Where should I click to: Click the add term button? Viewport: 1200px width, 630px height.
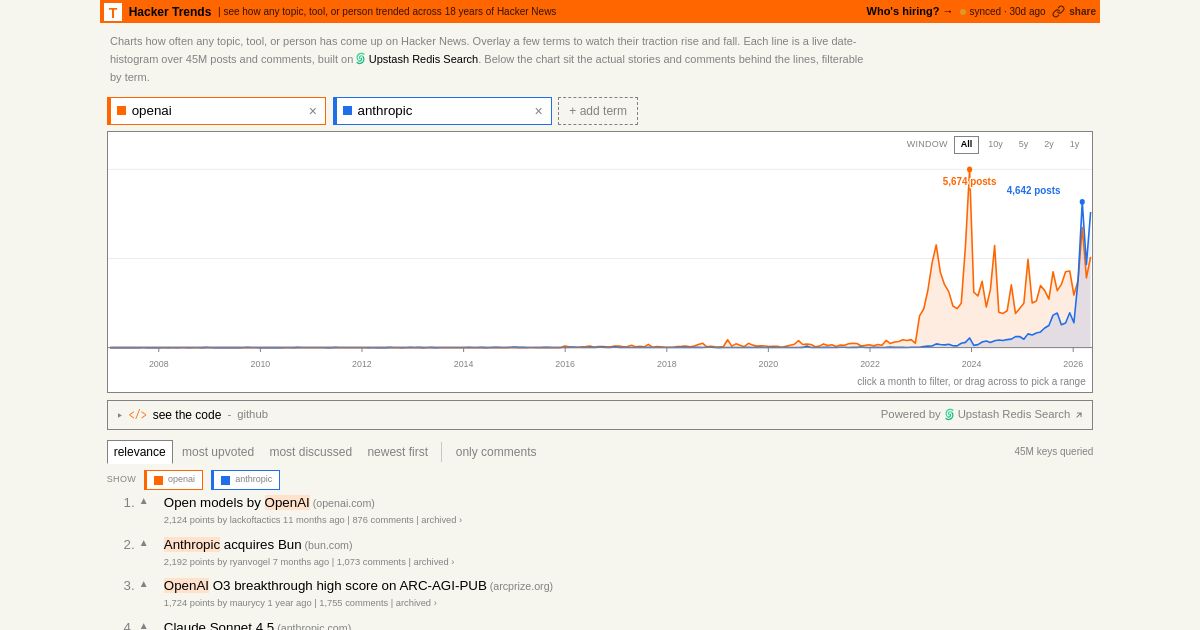(x=598, y=111)
